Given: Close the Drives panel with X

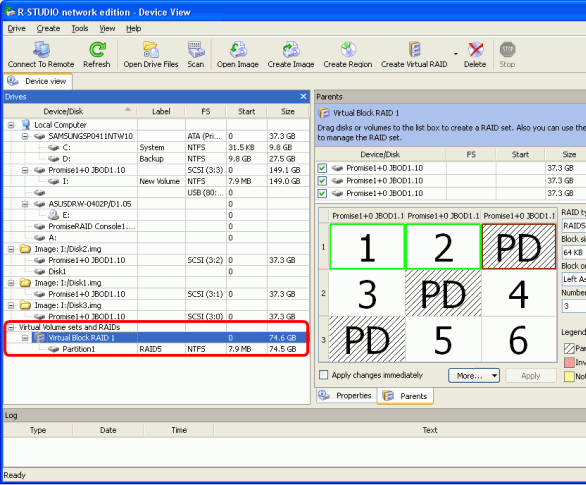Looking at the screenshot, I should pyautogui.click(x=303, y=97).
